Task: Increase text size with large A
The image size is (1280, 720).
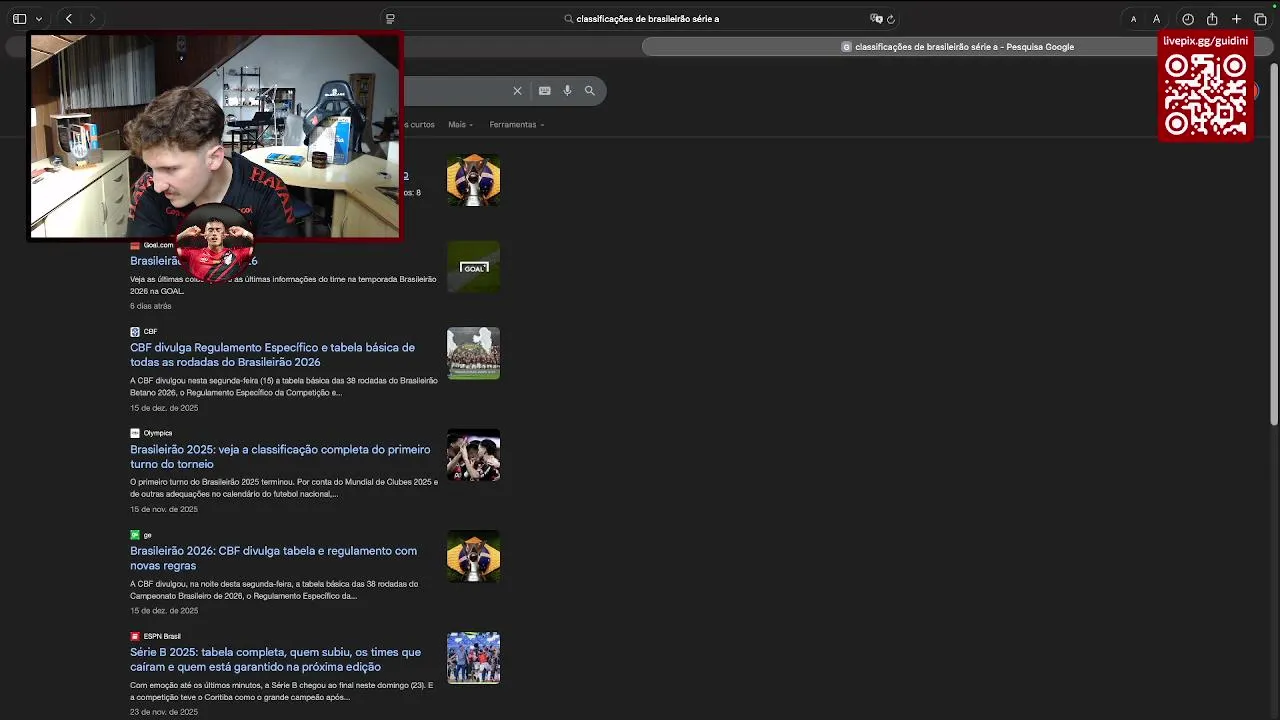Action: point(1156,19)
